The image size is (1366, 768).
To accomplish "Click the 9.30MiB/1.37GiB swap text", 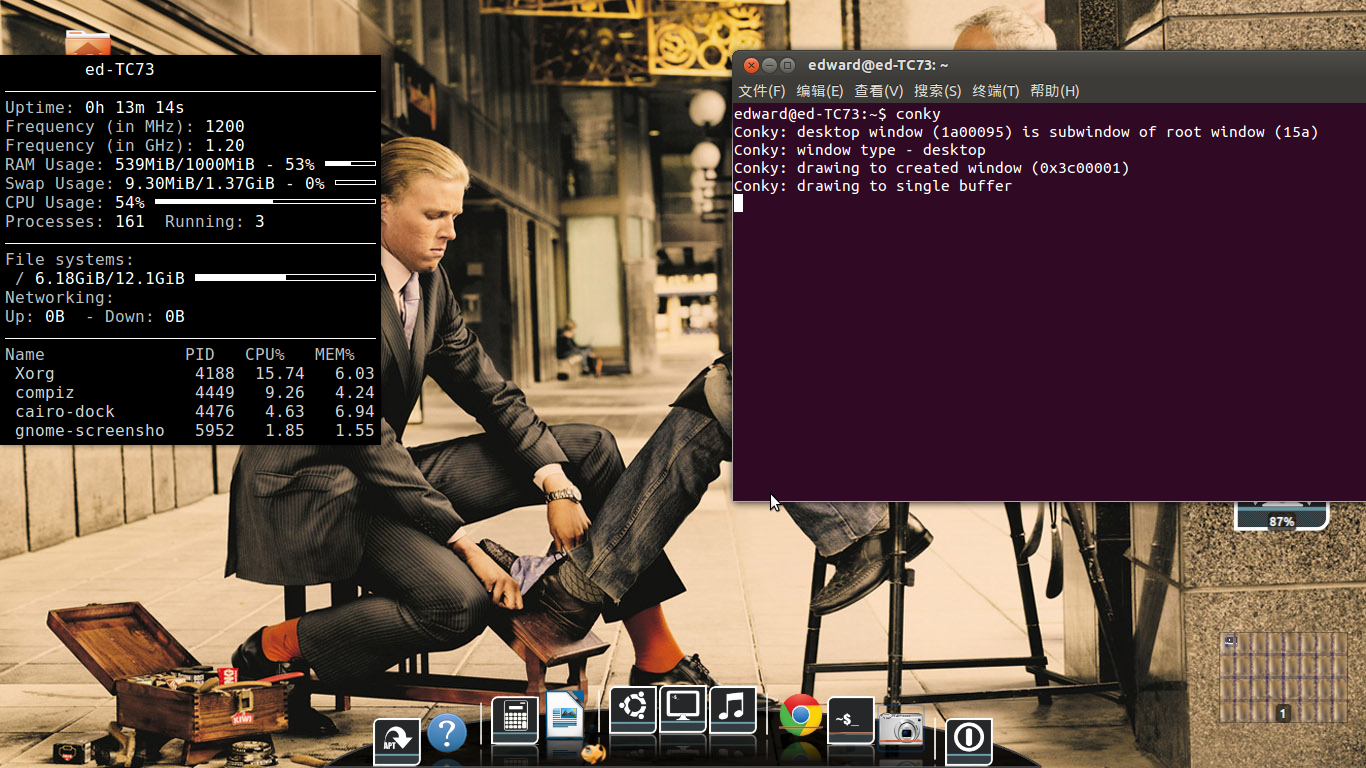I will tap(200, 184).
